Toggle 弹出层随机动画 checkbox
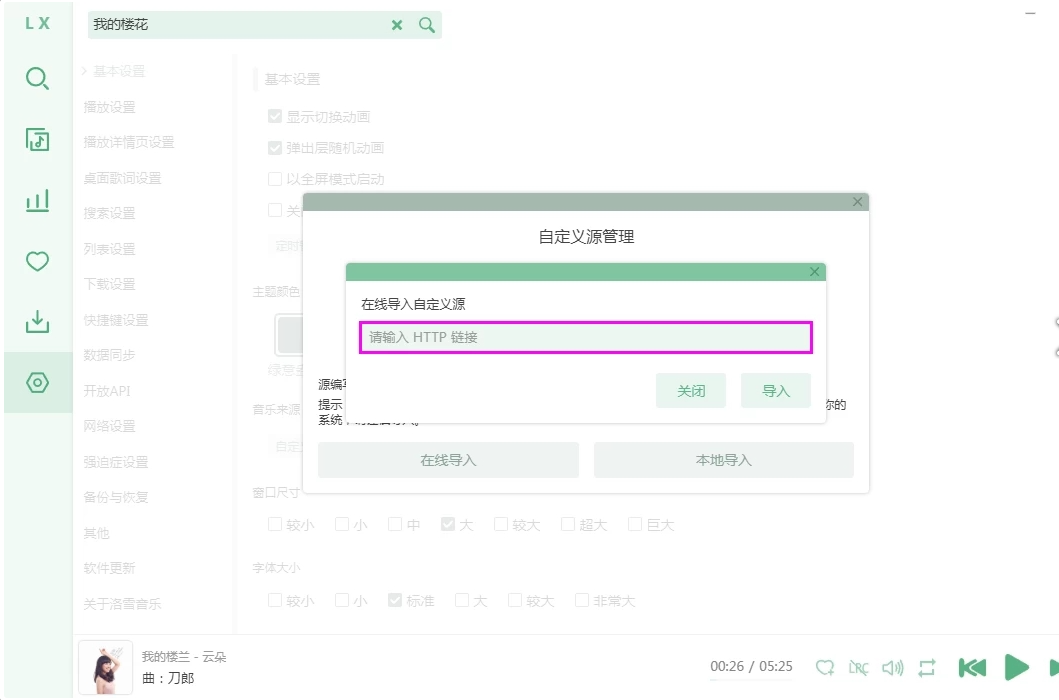The image size is (1059, 700). 275,148
